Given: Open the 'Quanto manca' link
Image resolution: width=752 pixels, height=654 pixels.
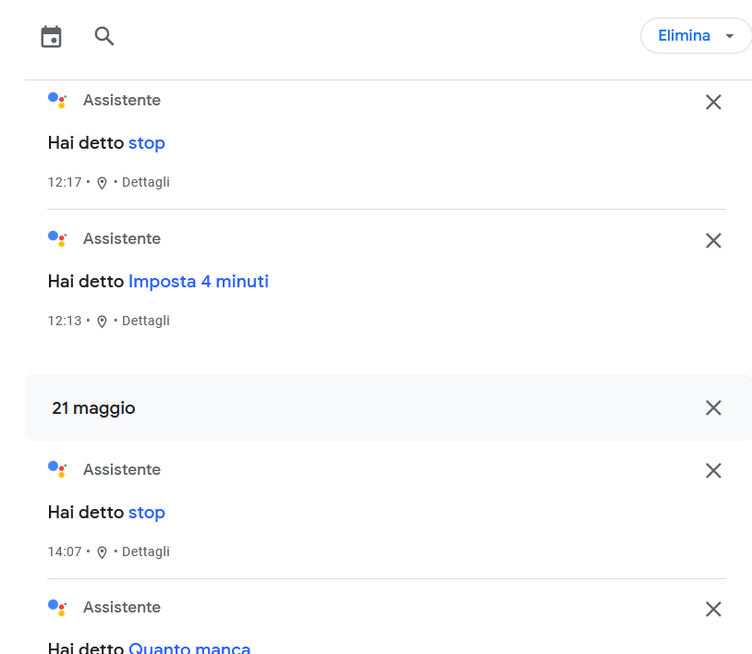Looking at the screenshot, I should click(189, 647).
